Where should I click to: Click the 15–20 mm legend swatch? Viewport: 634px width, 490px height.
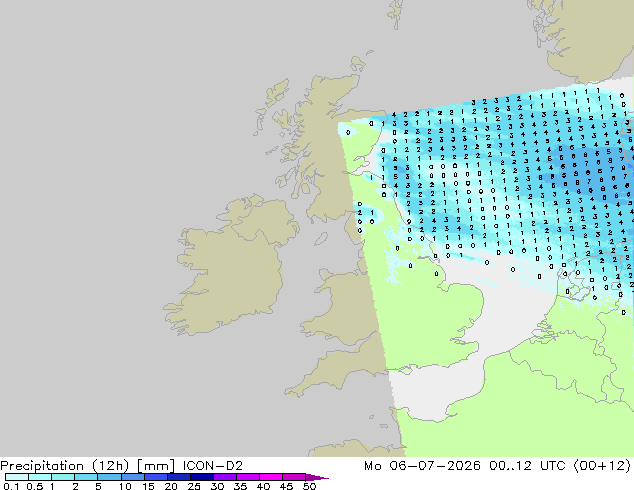click(x=155, y=477)
